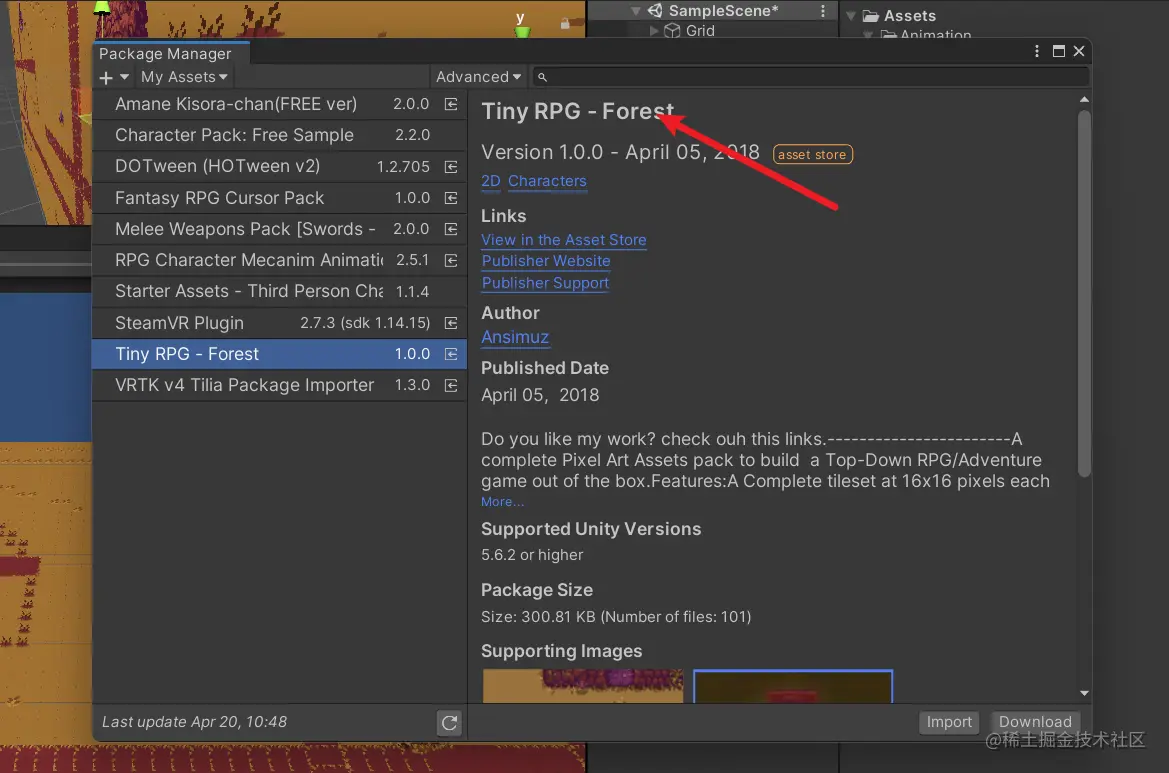Select the Package Manager tab
The width and height of the screenshot is (1169, 773).
click(170, 54)
